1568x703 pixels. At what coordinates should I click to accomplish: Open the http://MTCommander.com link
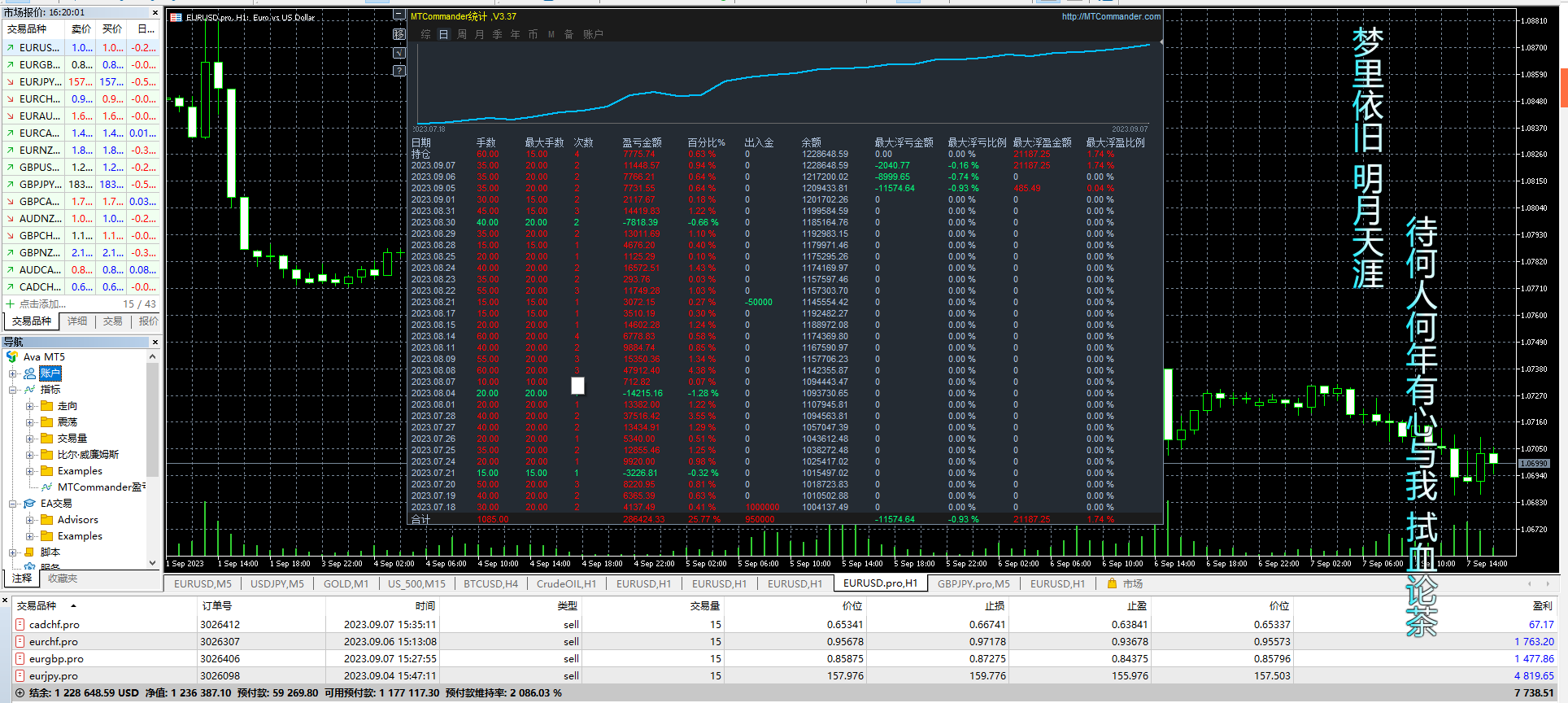(1111, 16)
